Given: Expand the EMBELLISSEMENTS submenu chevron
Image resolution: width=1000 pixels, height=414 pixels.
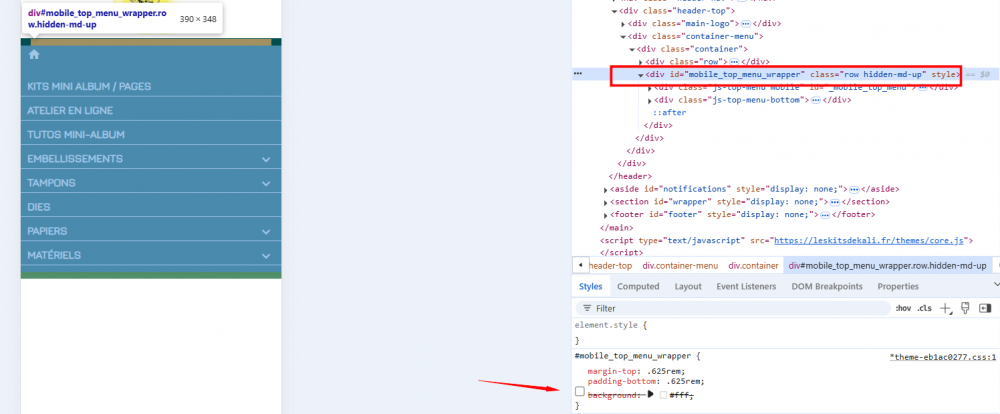Looking at the screenshot, I should click(266, 159).
